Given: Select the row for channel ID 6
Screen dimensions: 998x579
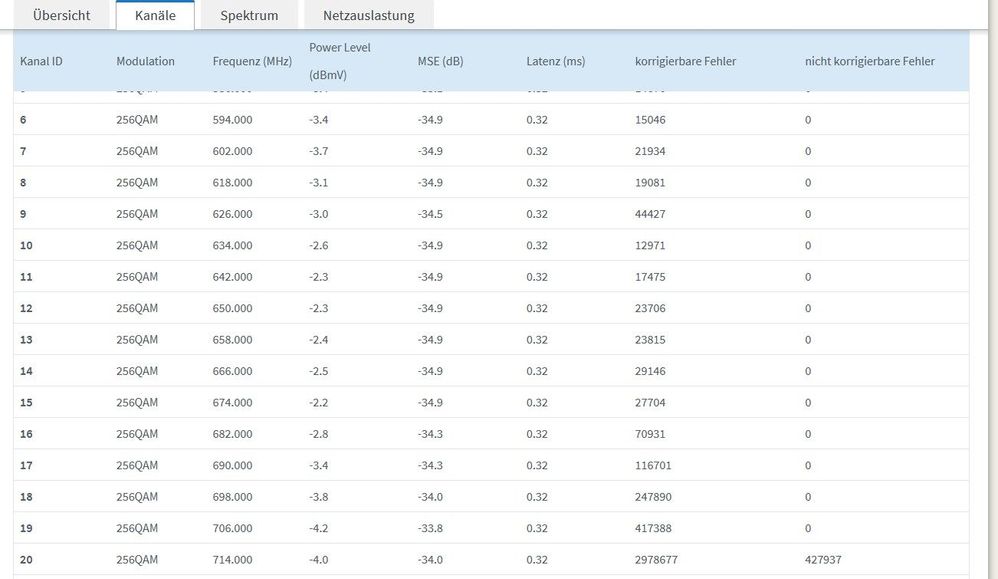Looking at the screenshot, I should (x=23, y=120).
